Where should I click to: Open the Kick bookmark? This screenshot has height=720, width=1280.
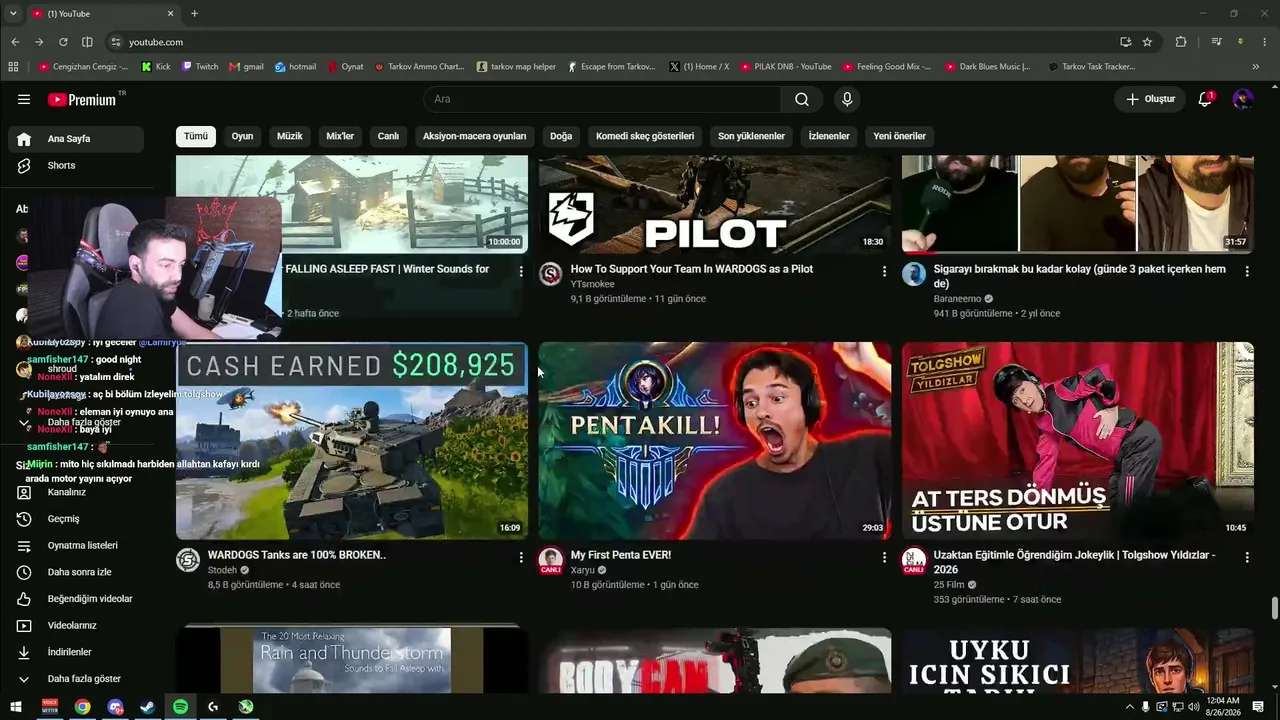[x=156, y=67]
